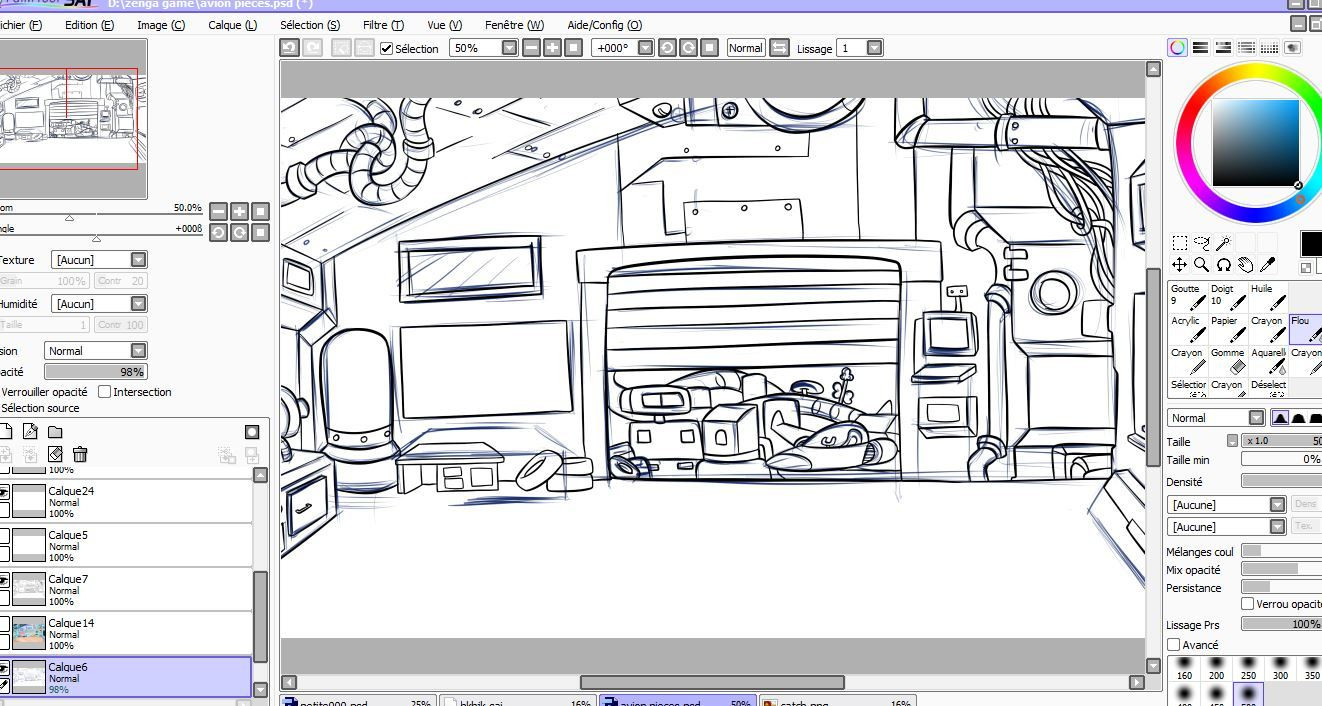Hide the Calque24 layer
The width and height of the screenshot is (1322, 706).
point(3,491)
